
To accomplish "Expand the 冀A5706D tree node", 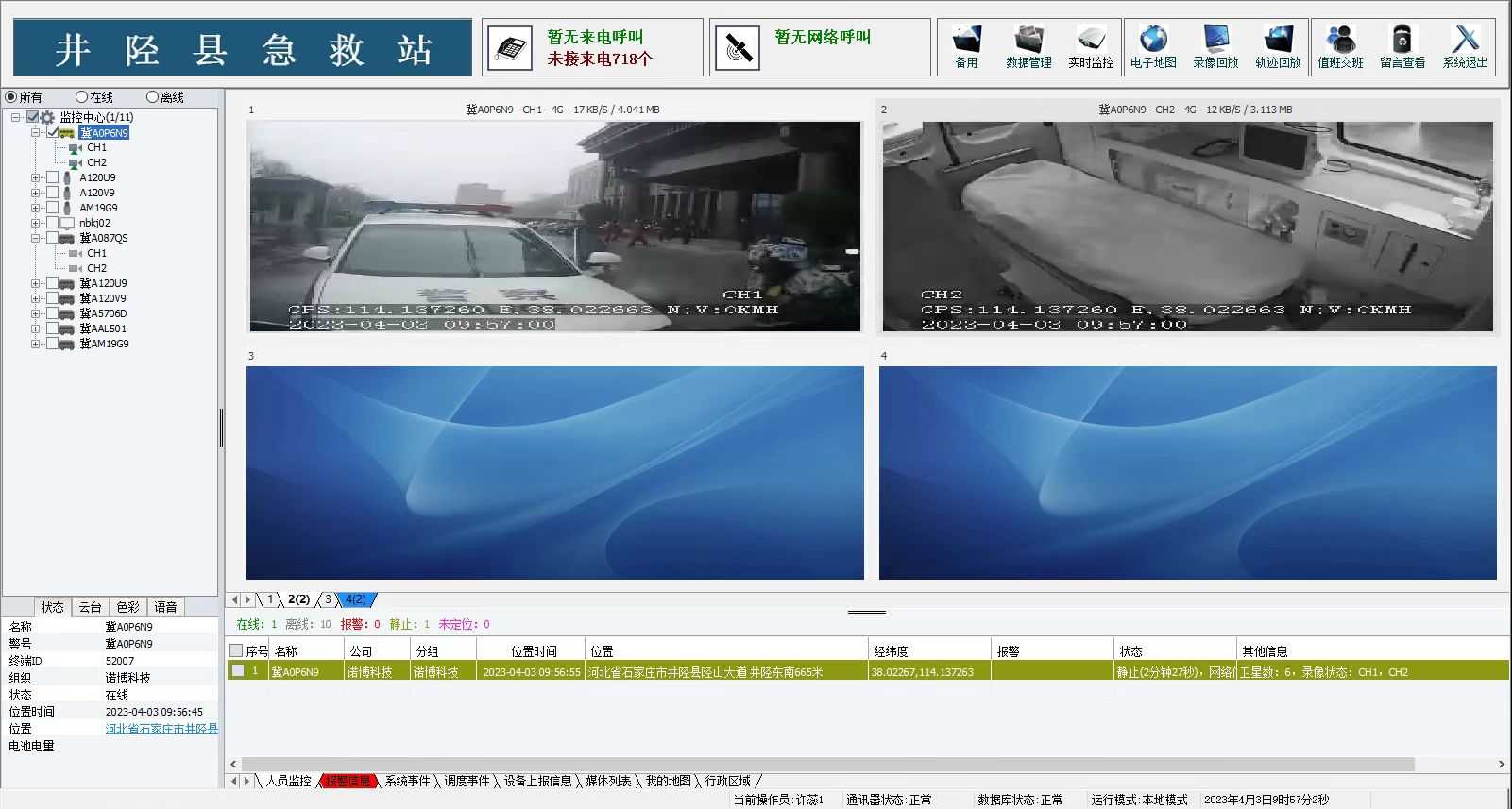I will (36, 314).
